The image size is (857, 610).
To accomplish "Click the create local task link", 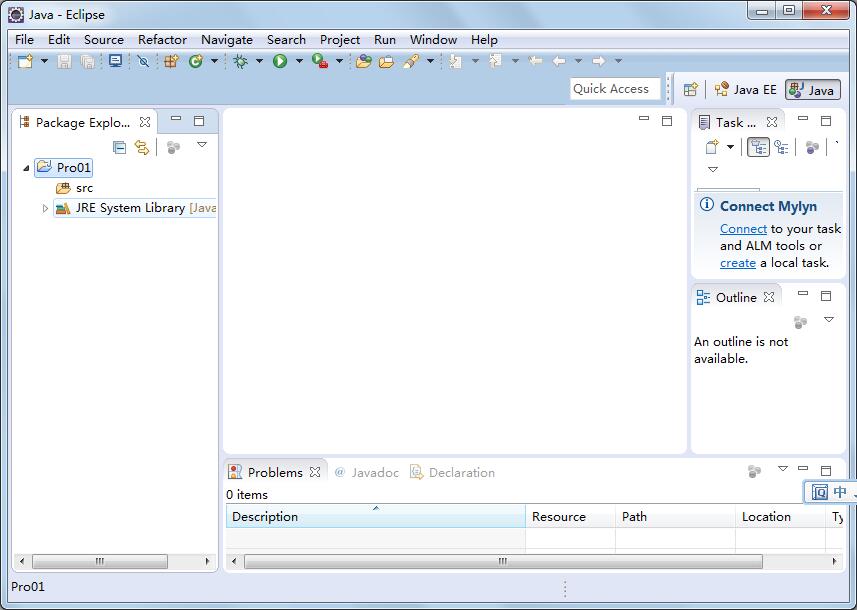I will 738,263.
